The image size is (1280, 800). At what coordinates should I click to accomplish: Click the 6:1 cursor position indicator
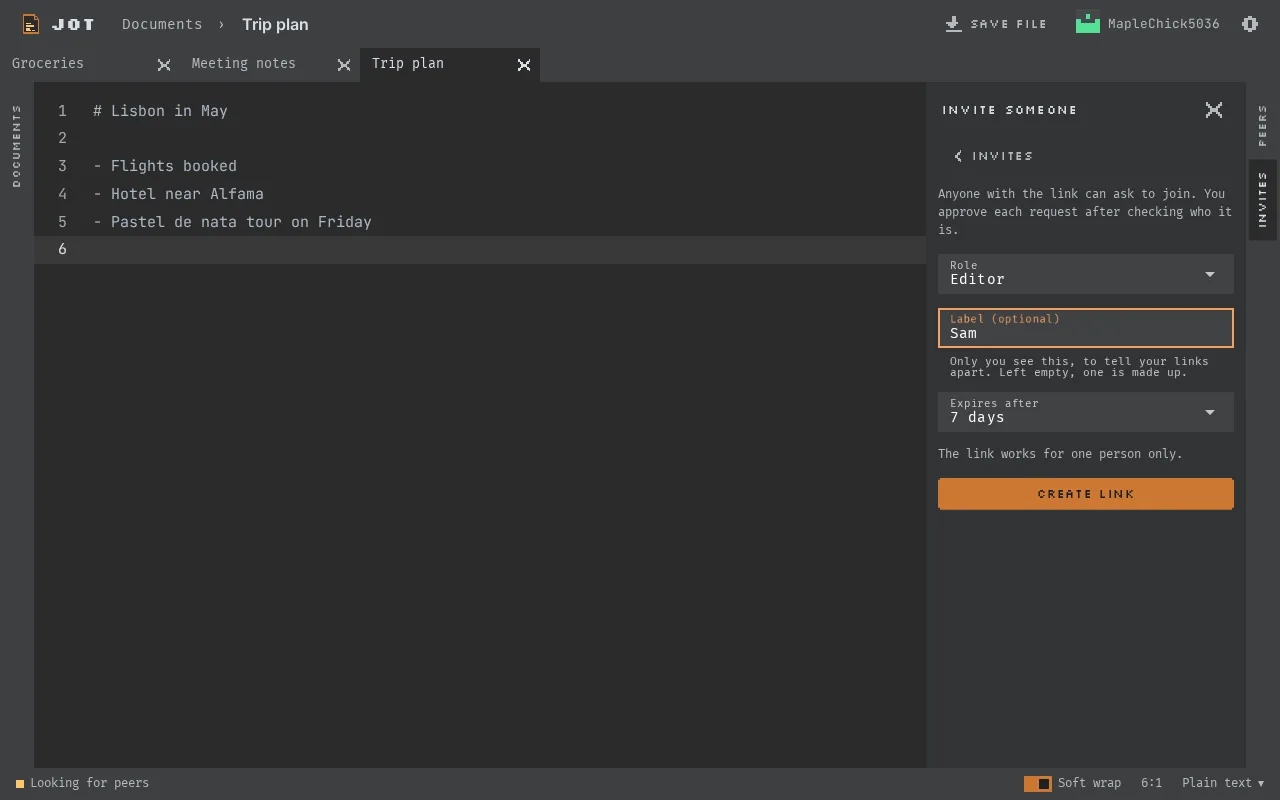1151,783
